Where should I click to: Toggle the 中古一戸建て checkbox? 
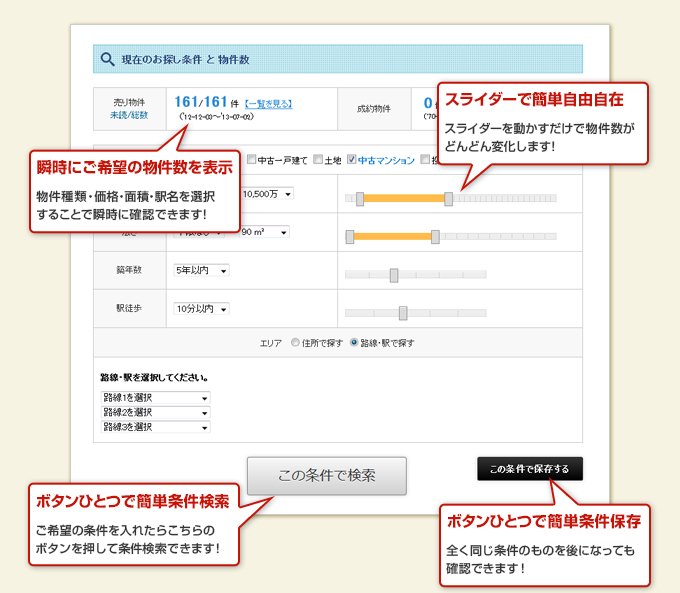[251, 160]
